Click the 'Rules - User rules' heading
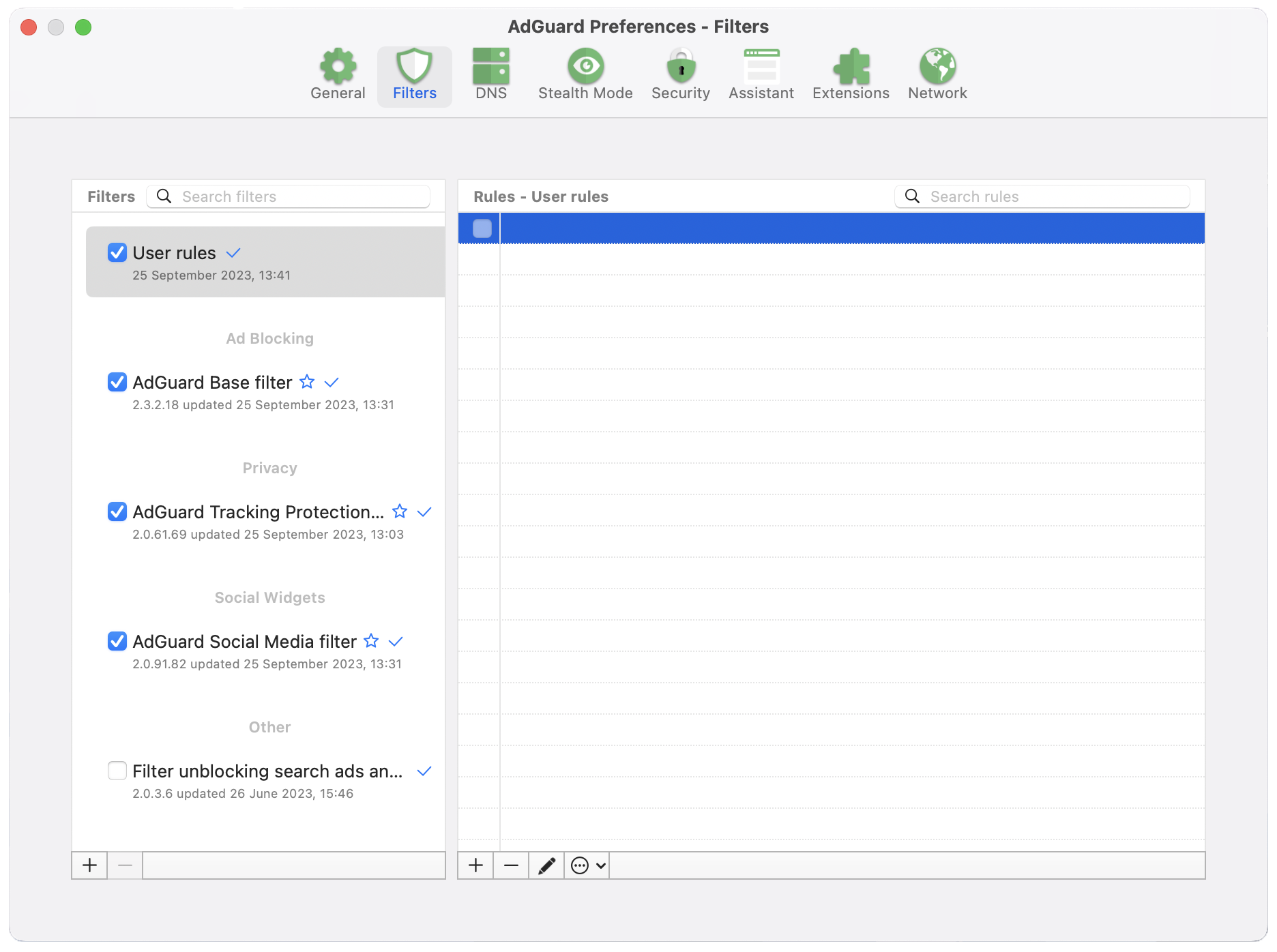1277x952 pixels. click(x=541, y=196)
